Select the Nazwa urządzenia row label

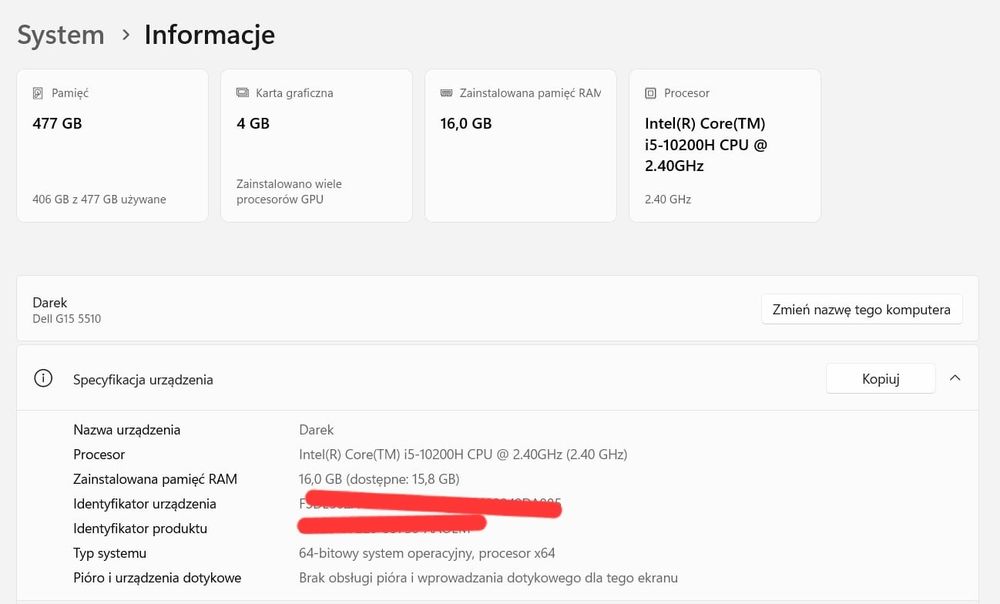pyautogui.click(x=127, y=430)
